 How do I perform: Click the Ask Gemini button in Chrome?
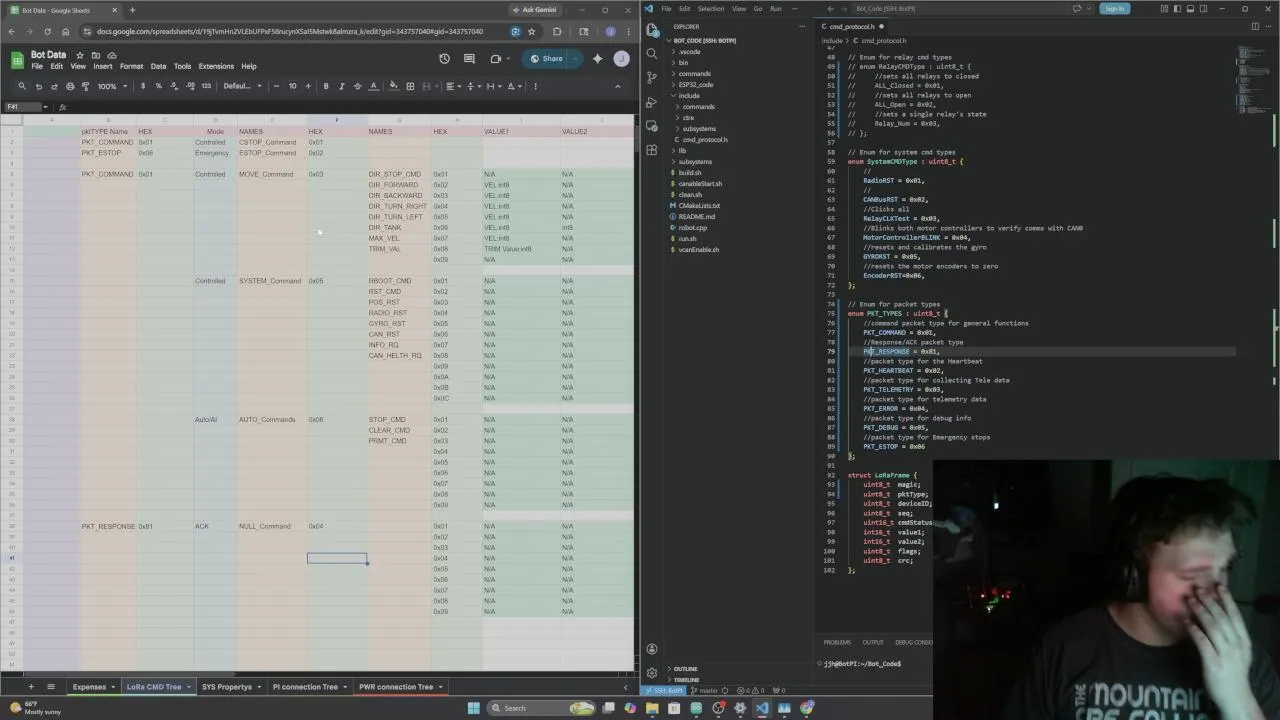click(534, 10)
